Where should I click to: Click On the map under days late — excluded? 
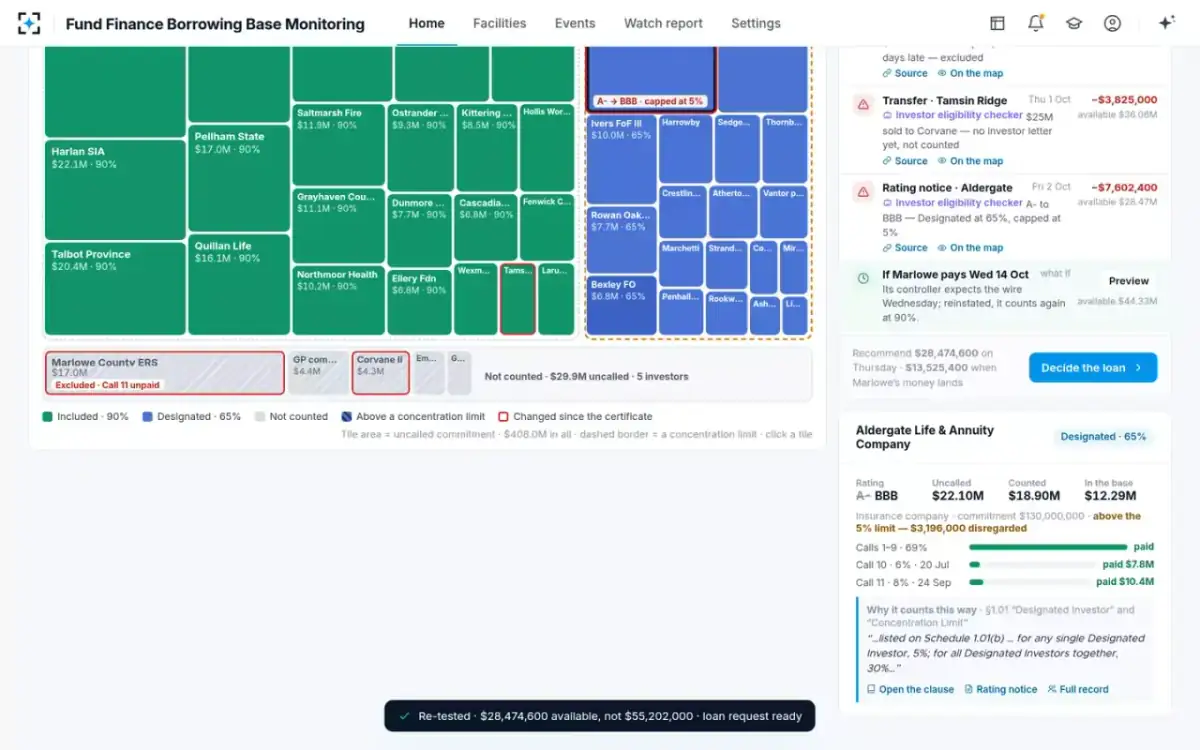(x=970, y=73)
